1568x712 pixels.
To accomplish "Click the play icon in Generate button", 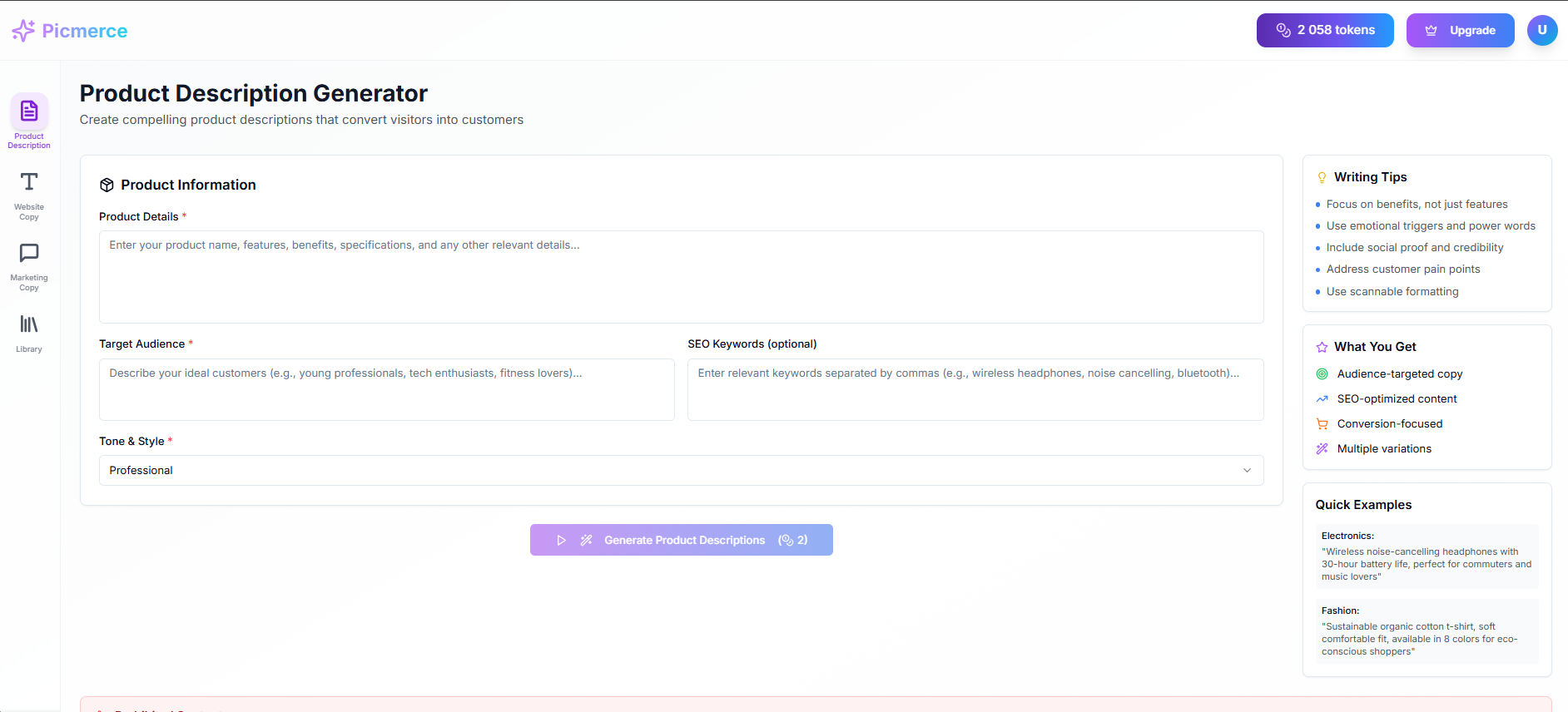I will click(562, 540).
